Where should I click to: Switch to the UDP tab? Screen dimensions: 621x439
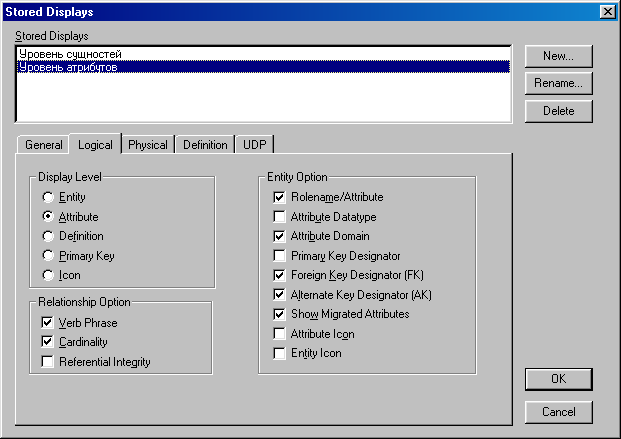tap(255, 145)
